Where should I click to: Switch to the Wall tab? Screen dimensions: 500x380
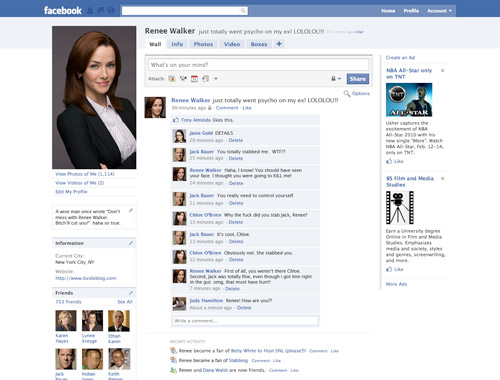[x=155, y=44]
